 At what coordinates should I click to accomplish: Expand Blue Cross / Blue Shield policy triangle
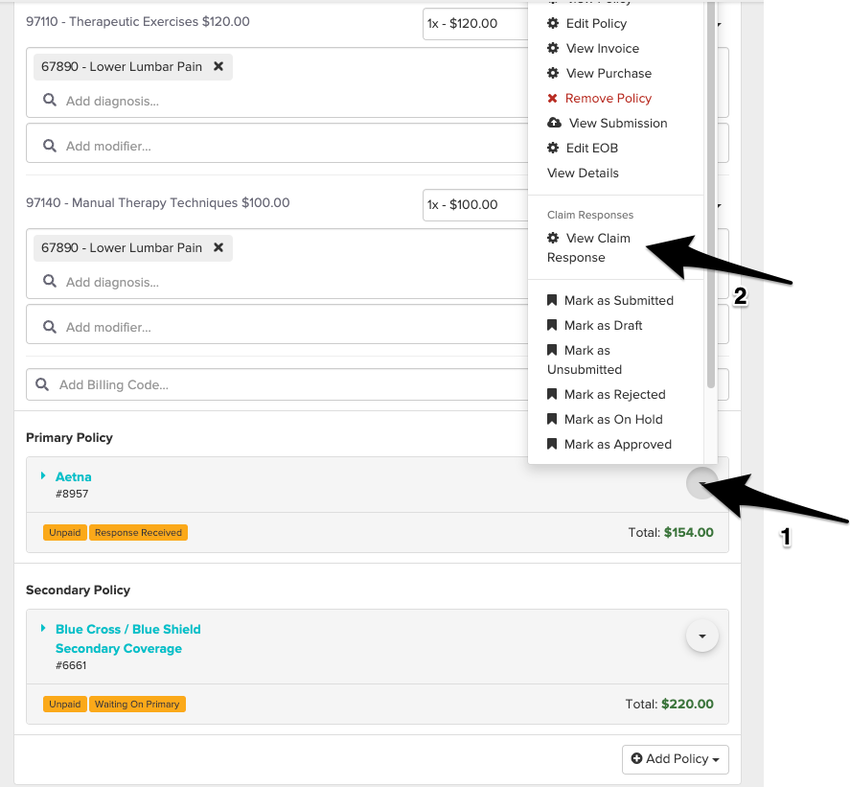pyautogui.click(x=43, y=628)
